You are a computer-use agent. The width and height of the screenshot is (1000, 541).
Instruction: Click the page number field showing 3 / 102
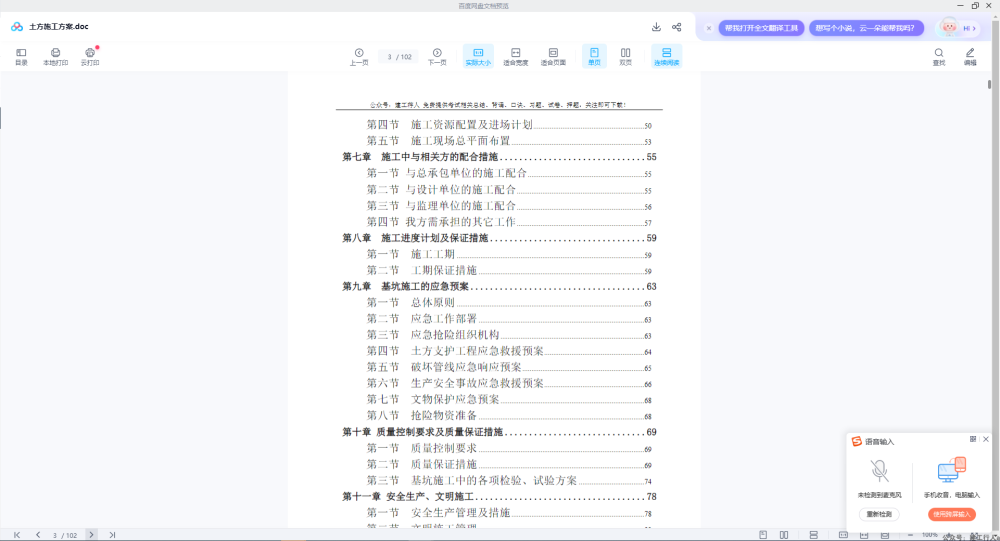pyautogui.click(x=399, y=57)
